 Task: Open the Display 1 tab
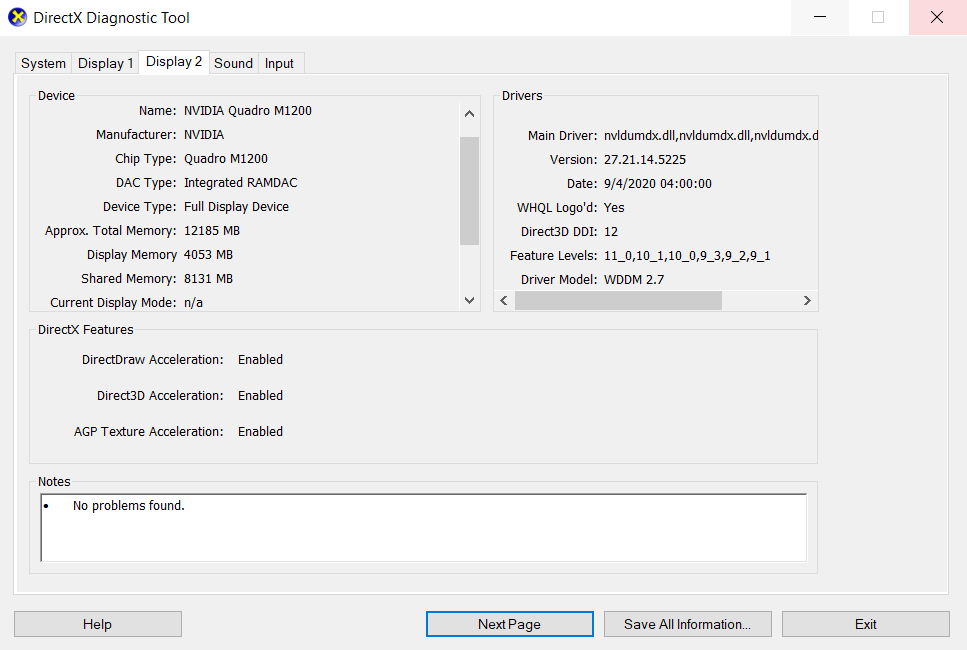coord(105,64)
